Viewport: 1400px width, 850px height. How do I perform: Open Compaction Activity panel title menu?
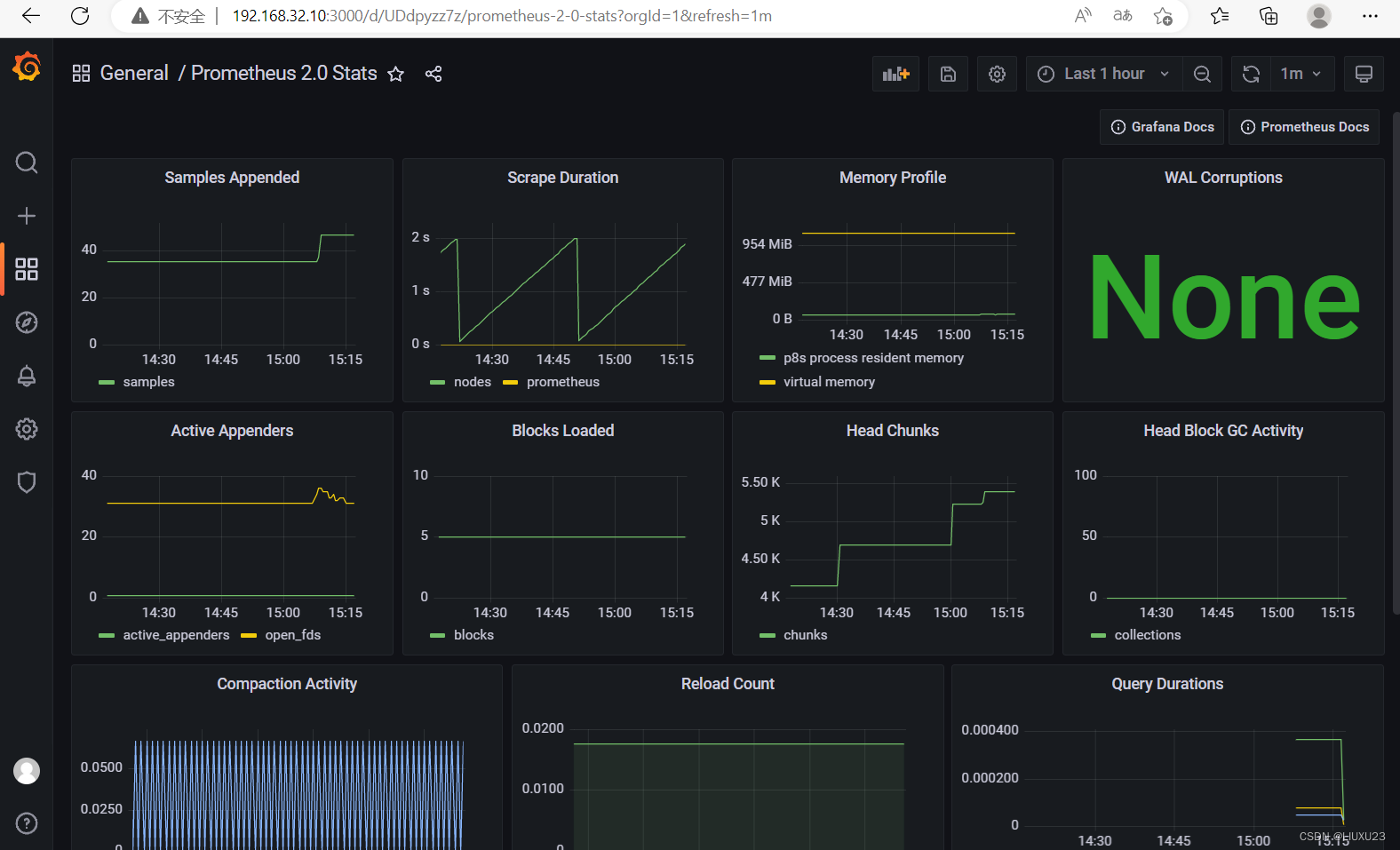[287, 684]
